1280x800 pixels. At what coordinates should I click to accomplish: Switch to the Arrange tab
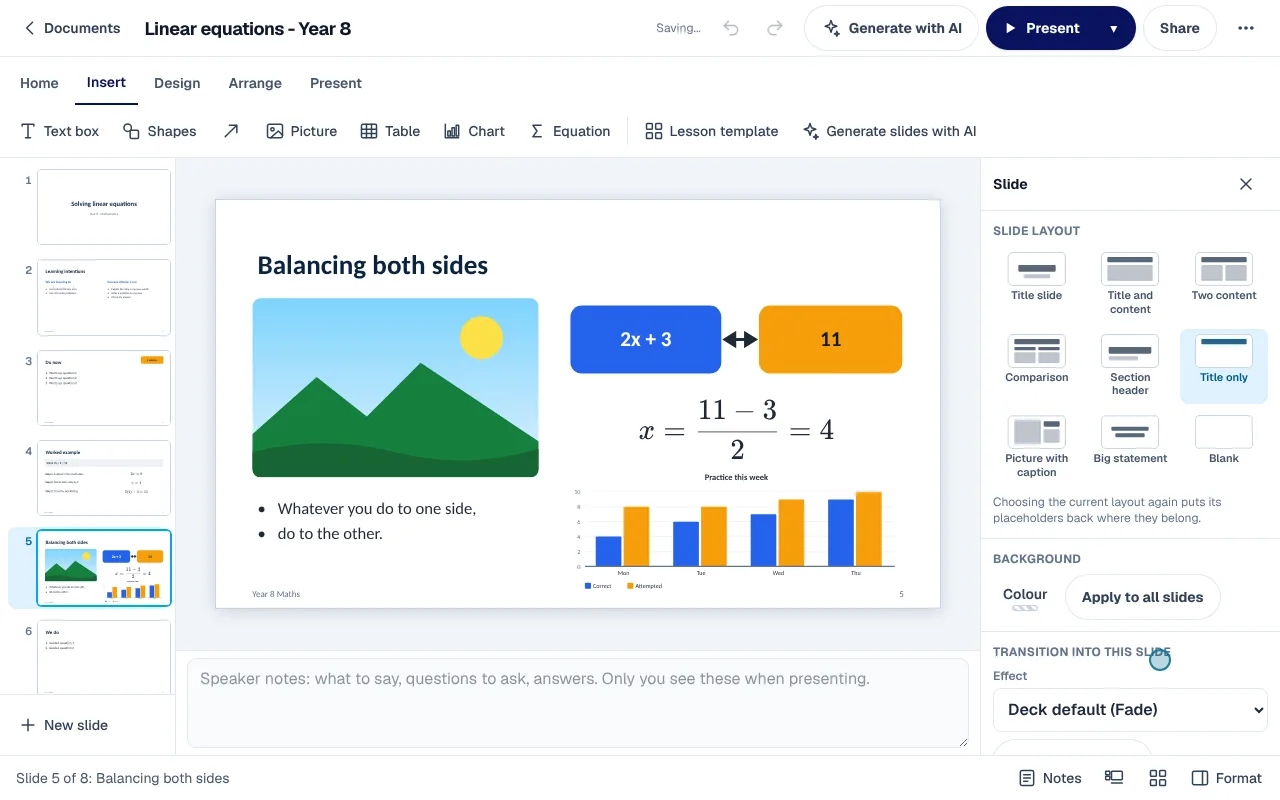(255, 83)
